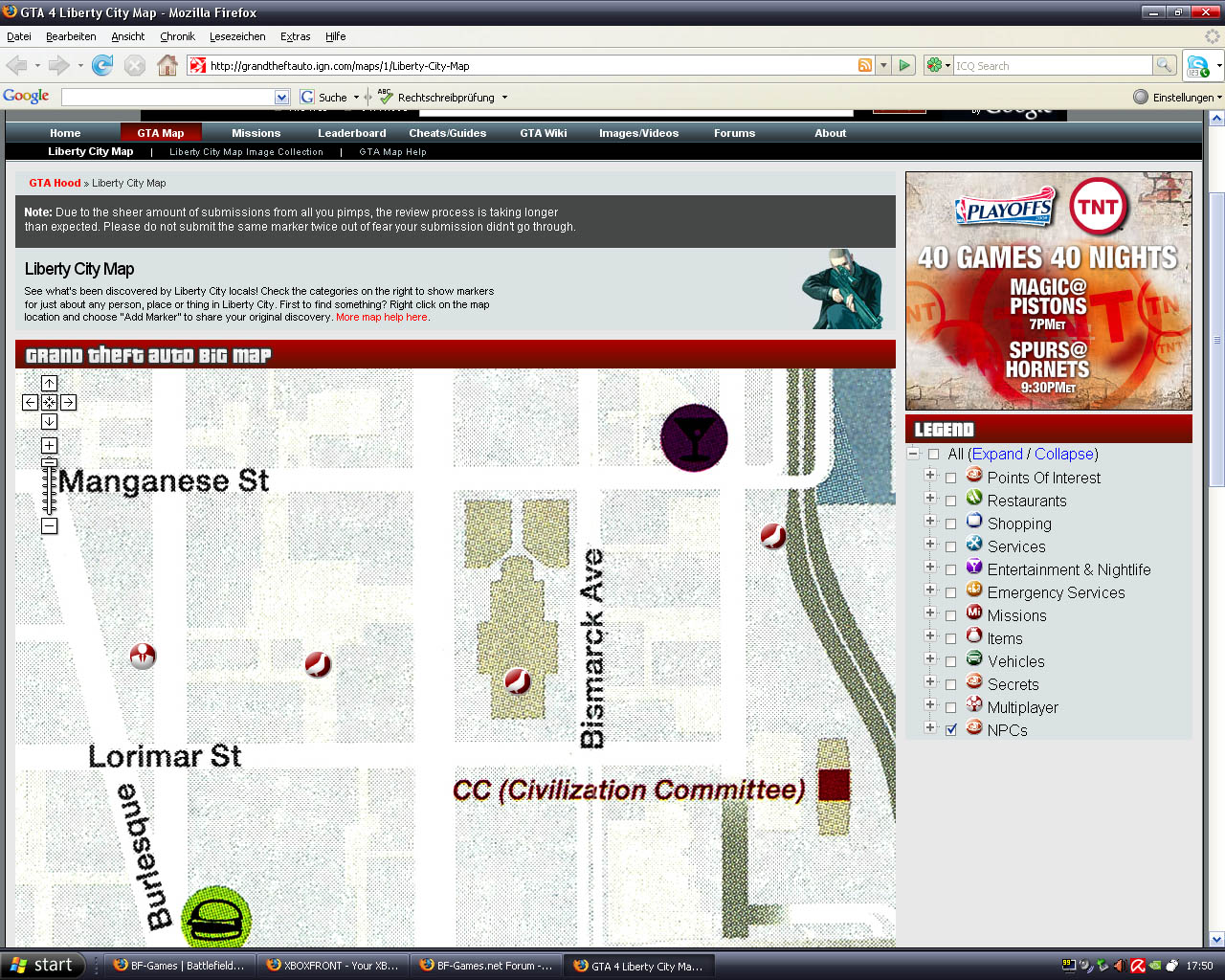This screenshot has width=1225, height=980.
Task: Open the Bearbeiten menu
Action: pyautogui.click(x=71, y=36)
